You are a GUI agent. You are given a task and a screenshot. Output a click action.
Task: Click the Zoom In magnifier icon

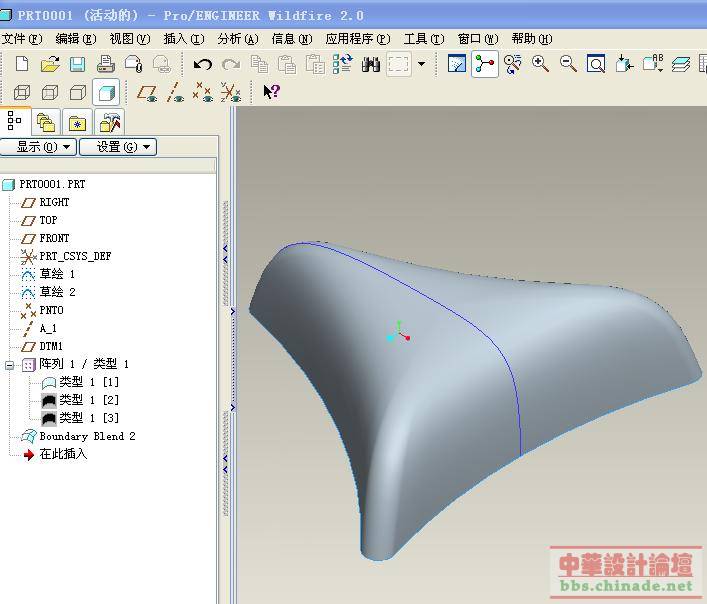[x=541, y=64]
